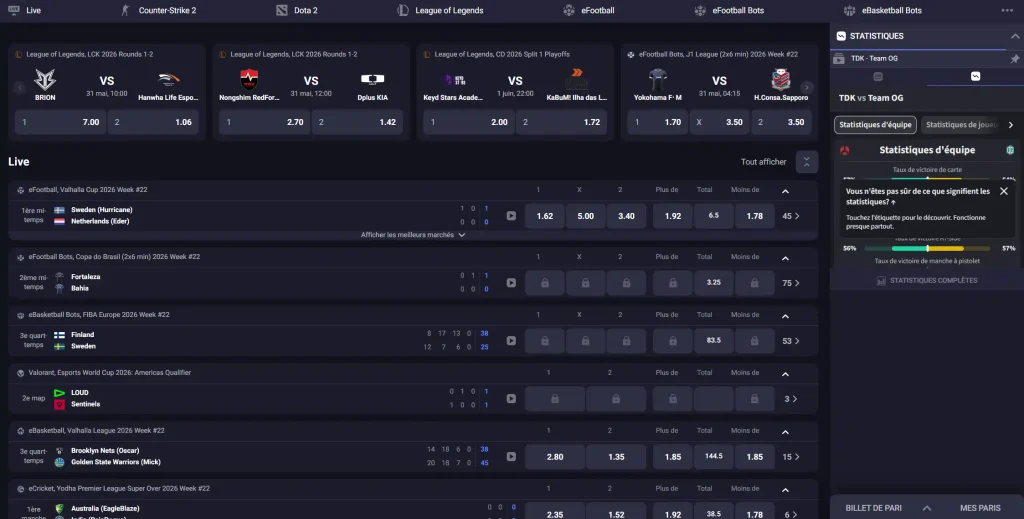Viewport: 1024px width, 519px height.
Task: Open 15 more markets for Brooklyn Nets
Action: tap(791, 457)
